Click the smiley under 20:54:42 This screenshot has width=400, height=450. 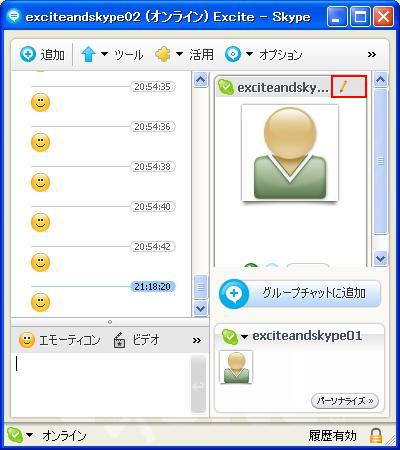[x=40, y=262]
